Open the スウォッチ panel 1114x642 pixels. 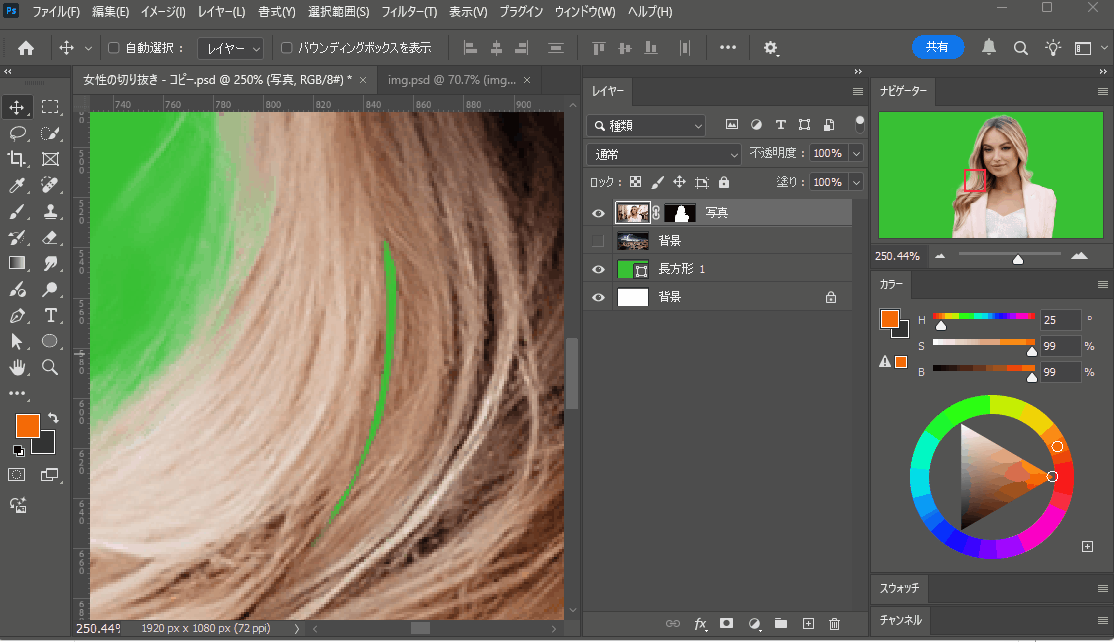click(899, 588)
